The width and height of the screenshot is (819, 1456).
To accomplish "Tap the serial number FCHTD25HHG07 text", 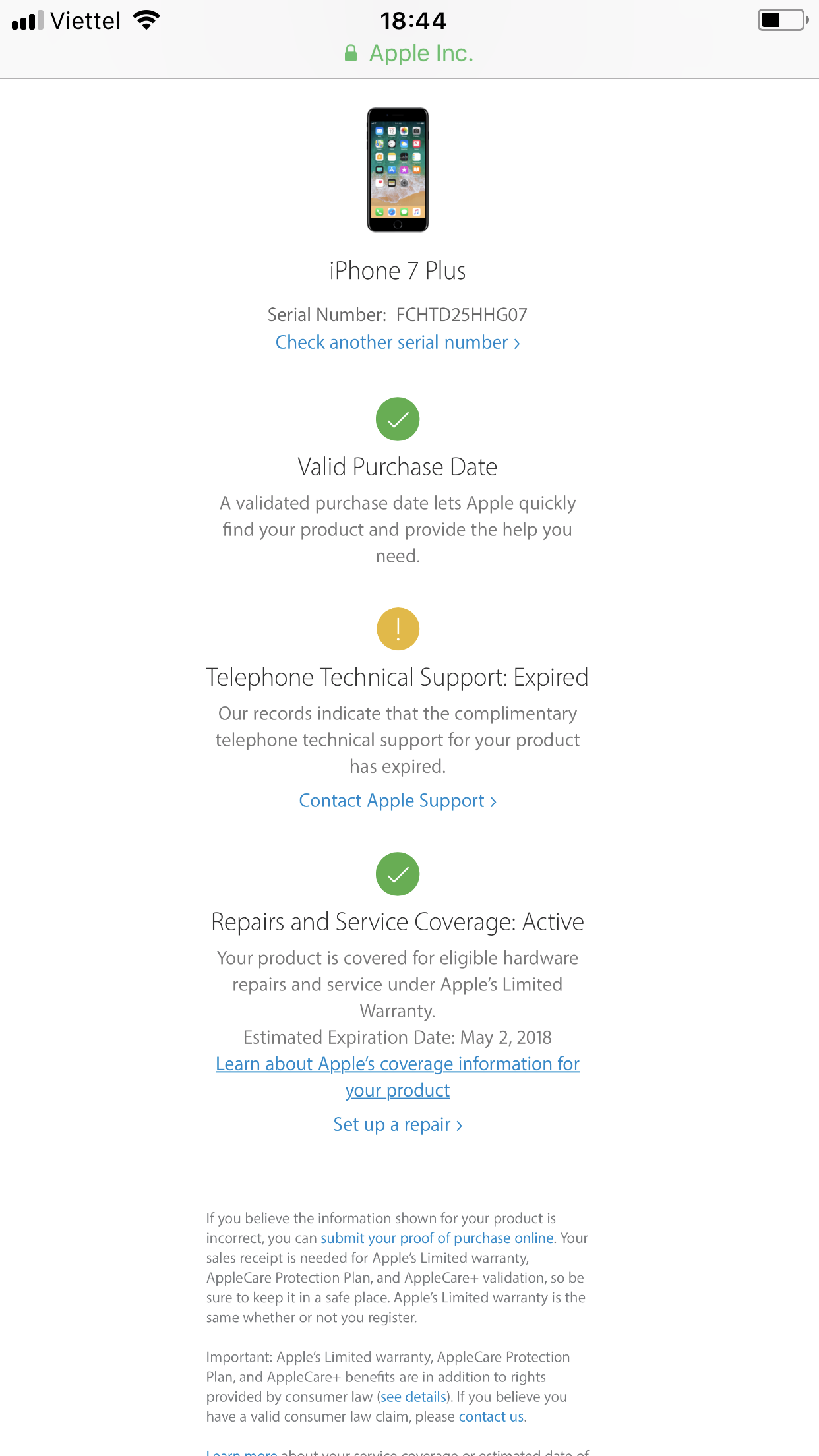I will pos(462,315).
